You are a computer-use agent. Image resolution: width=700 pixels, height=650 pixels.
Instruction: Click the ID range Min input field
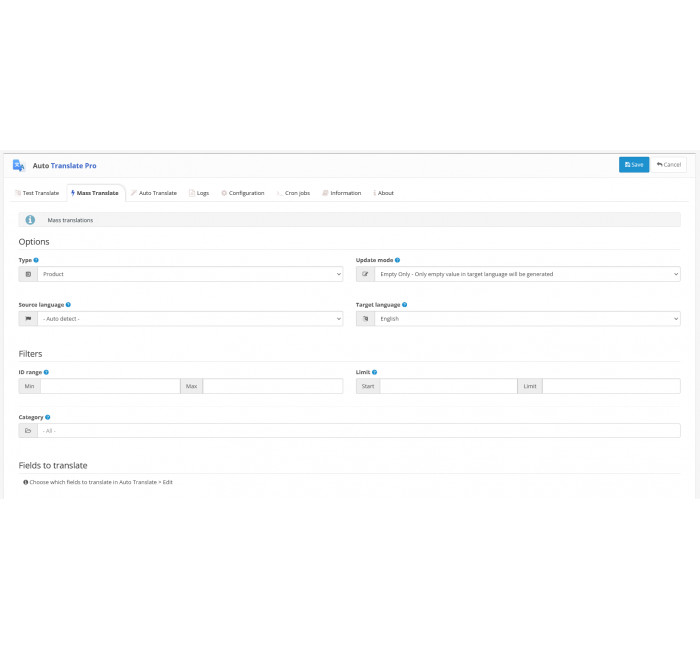(x=110, y=386)
